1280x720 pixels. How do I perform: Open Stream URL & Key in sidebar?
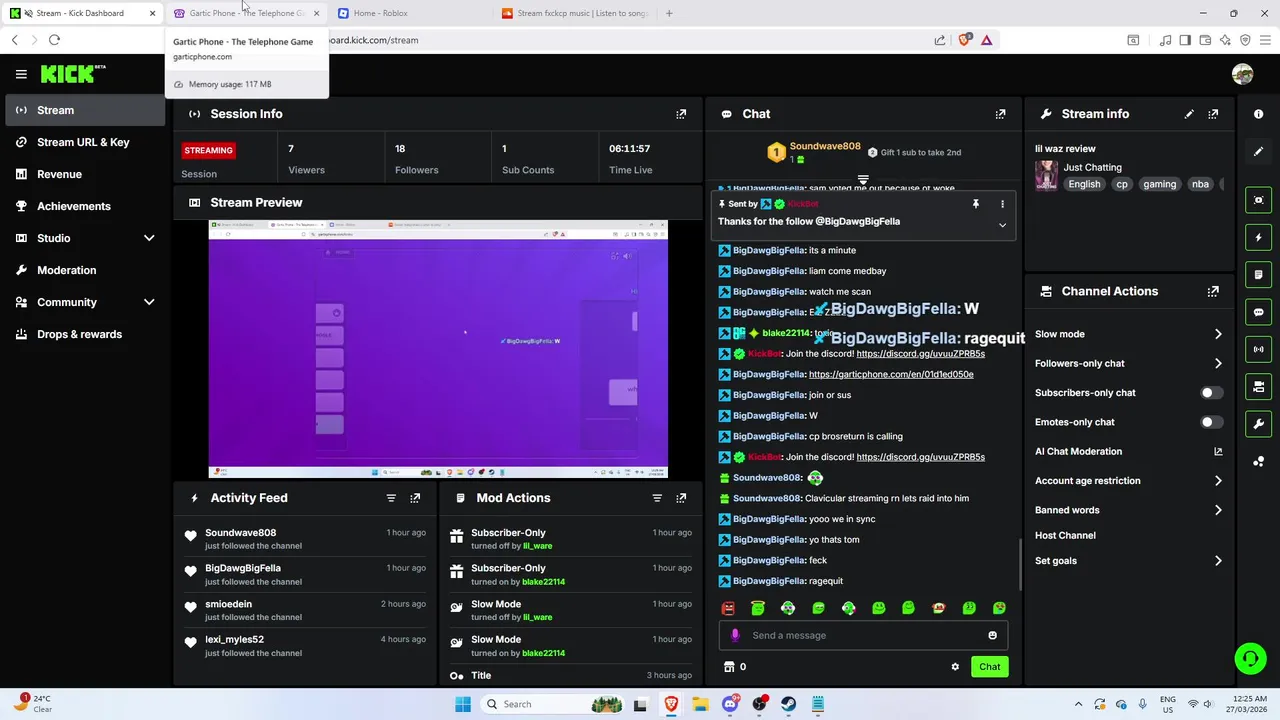(x=83, y=142)
